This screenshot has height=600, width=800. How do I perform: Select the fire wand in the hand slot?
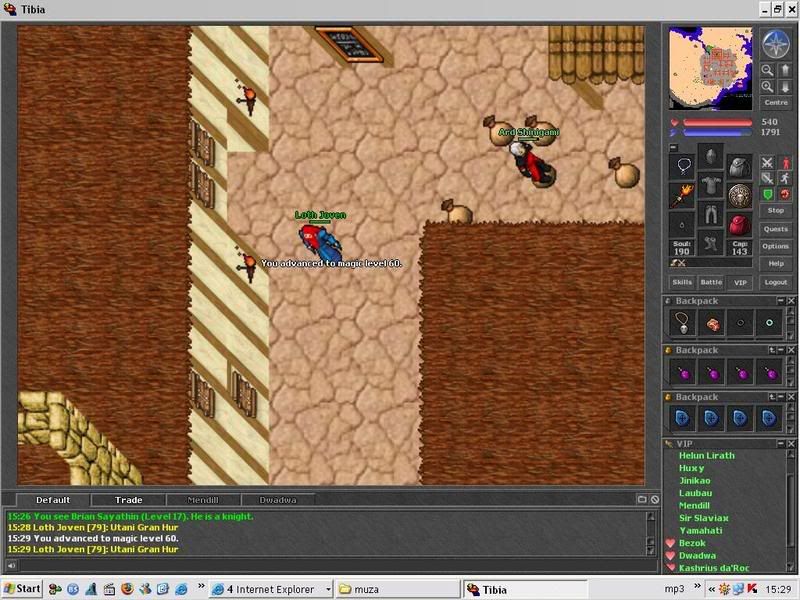click(682, 195)
